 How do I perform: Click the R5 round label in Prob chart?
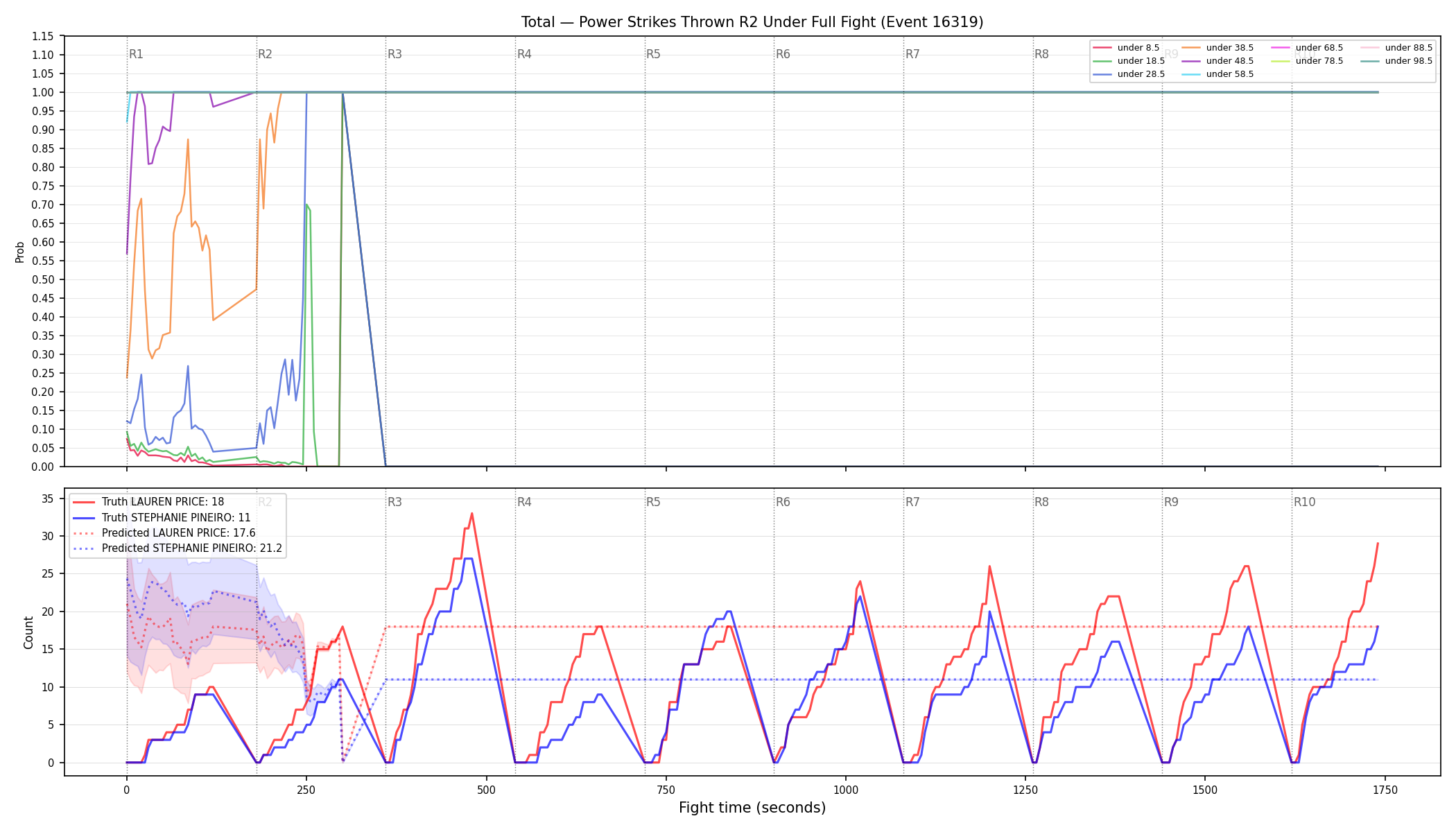[x=653, y=54]
